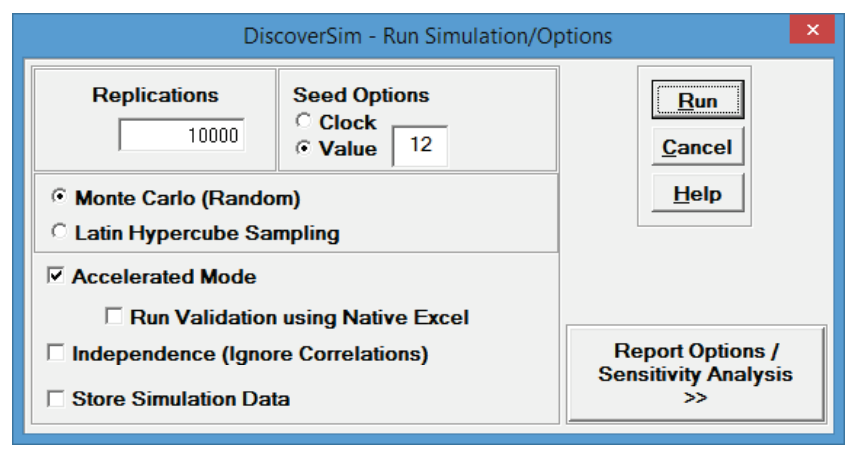The height and width of the screenshot is (454, 856).
Task: Focus the seed value field containing 12
Action: coord(420,146)
